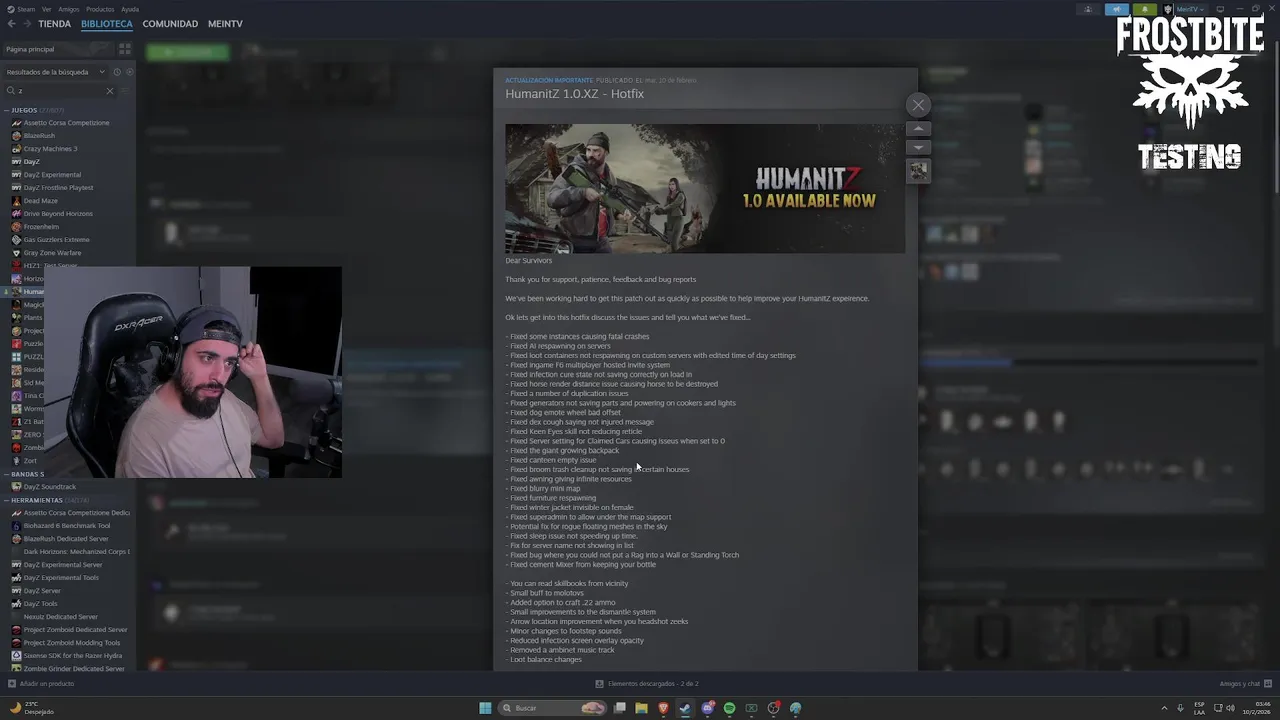Viewport: 1280px width, 720px height.
Task: Select BlazeRush Dedicated Server
Action: tap(66, 539)
